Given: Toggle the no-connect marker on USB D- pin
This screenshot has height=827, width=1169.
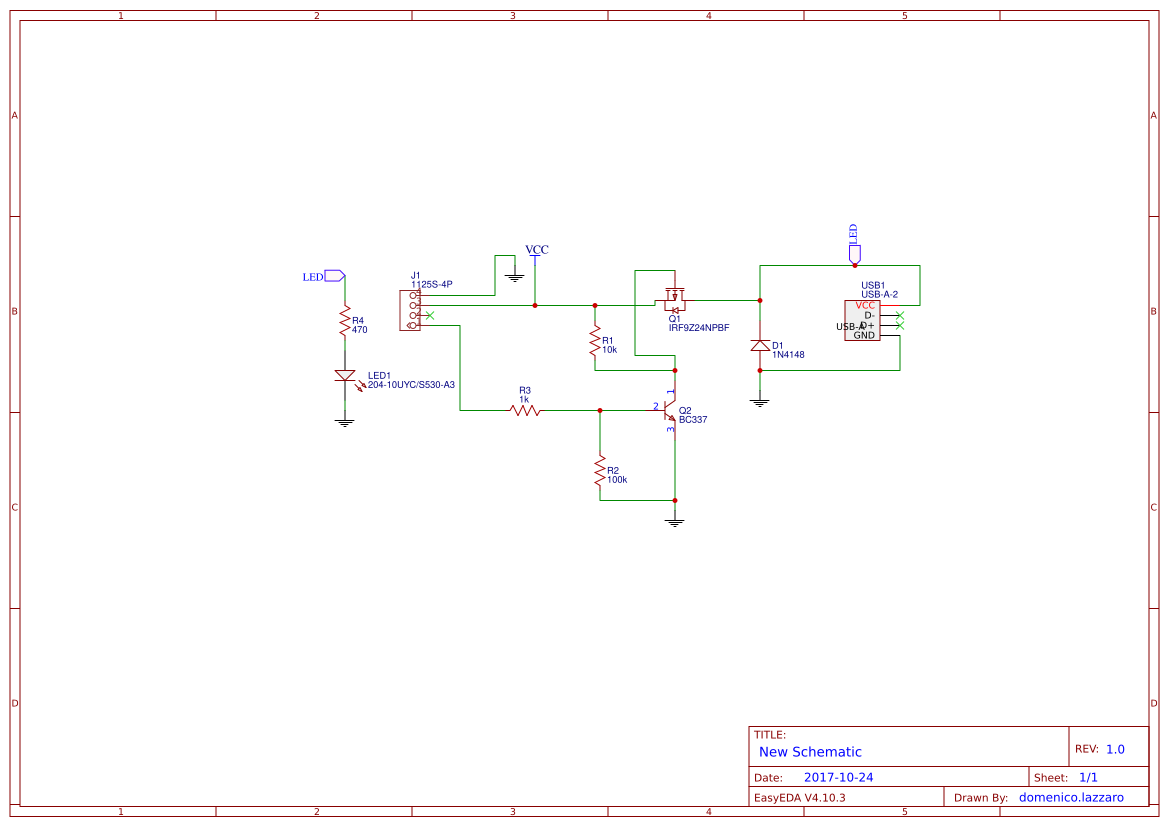Looking at the screenshot, I should pyautogui.click(x=900, y=315).
